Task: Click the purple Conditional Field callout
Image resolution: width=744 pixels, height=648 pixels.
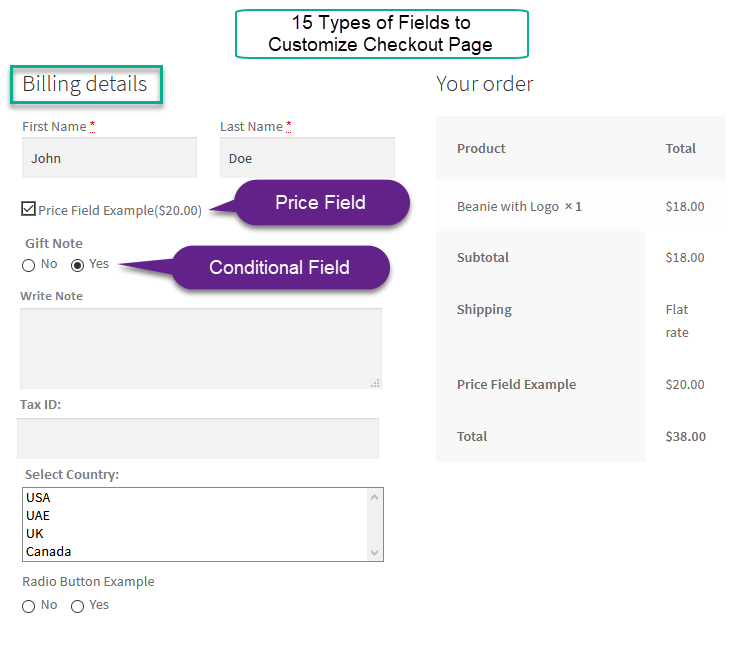Action: 279,268
